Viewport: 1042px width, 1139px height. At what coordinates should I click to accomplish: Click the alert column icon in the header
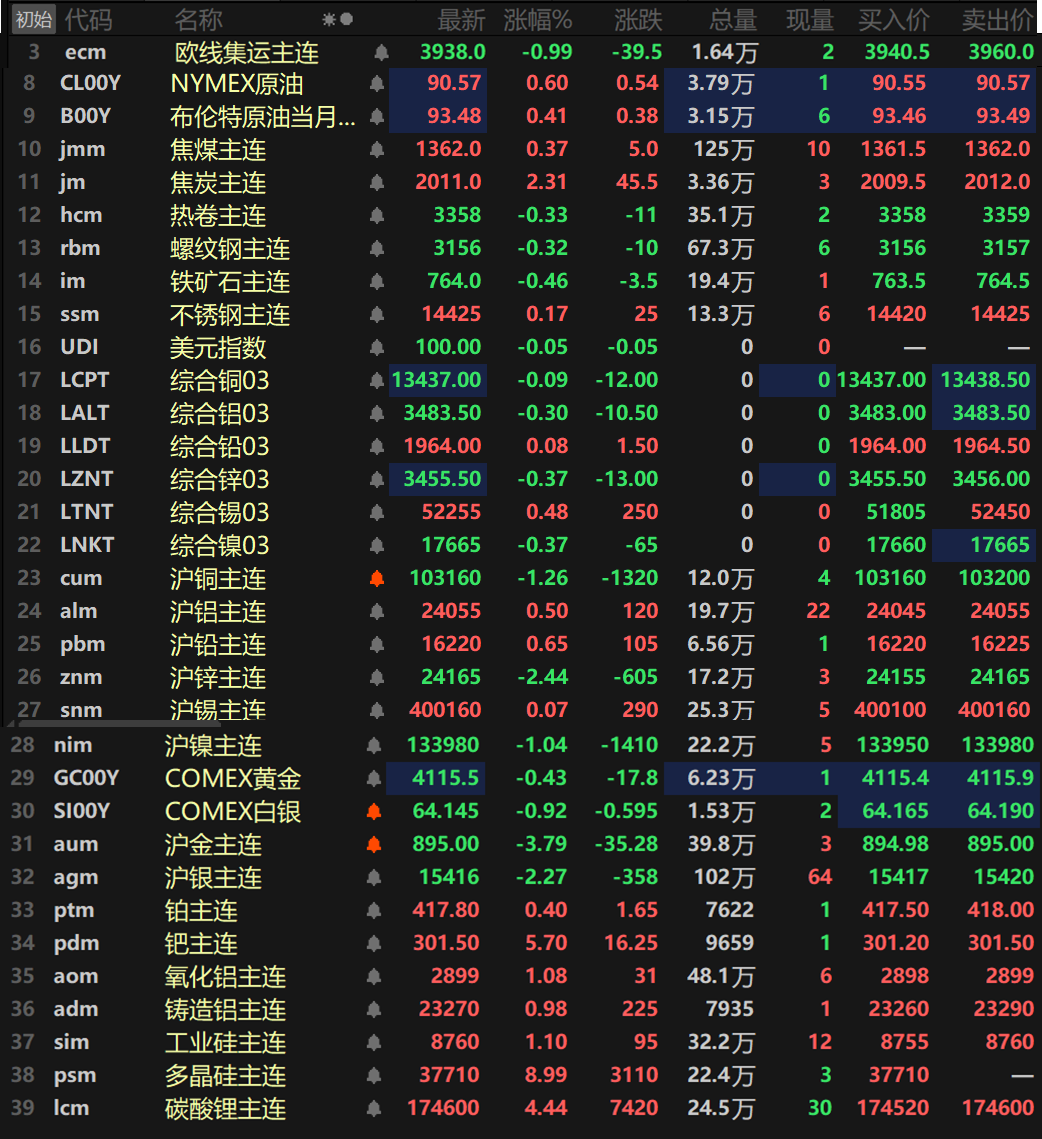(x=337, y=20)
